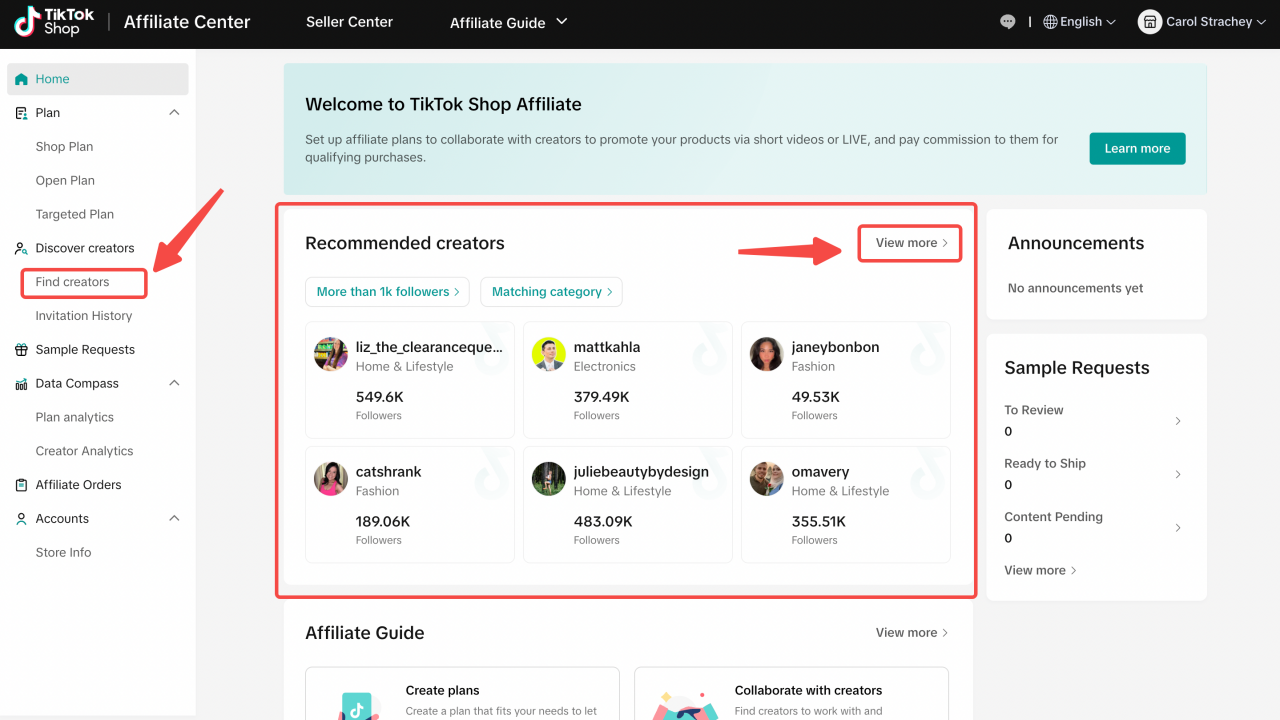Open Open Plan in sidebar

65,181
